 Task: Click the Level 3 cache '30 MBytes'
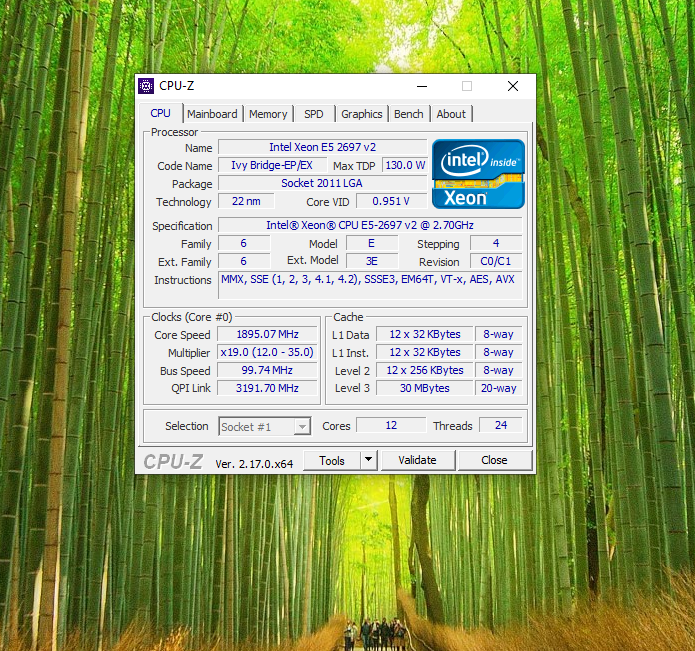click(x=425, y=388)
